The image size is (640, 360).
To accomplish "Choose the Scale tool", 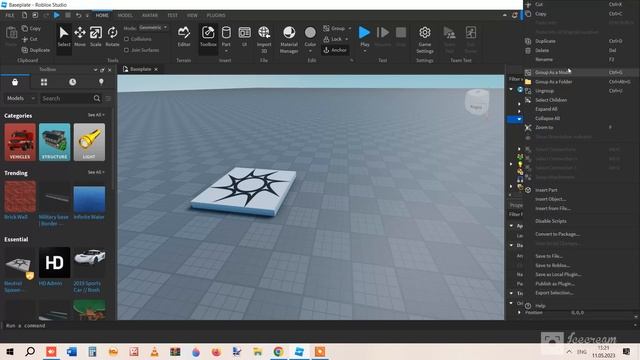I will [x=96, y=36].
